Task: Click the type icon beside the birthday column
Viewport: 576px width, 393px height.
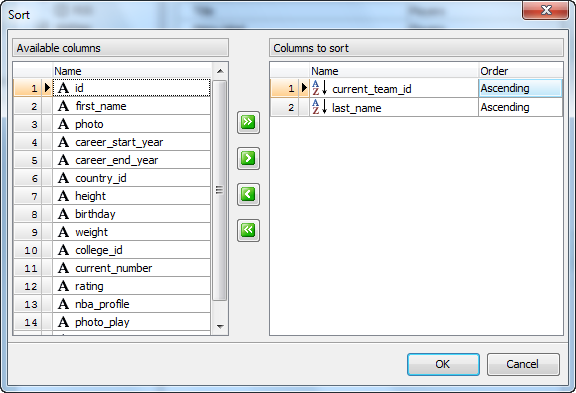Action: tap(64, 214)
